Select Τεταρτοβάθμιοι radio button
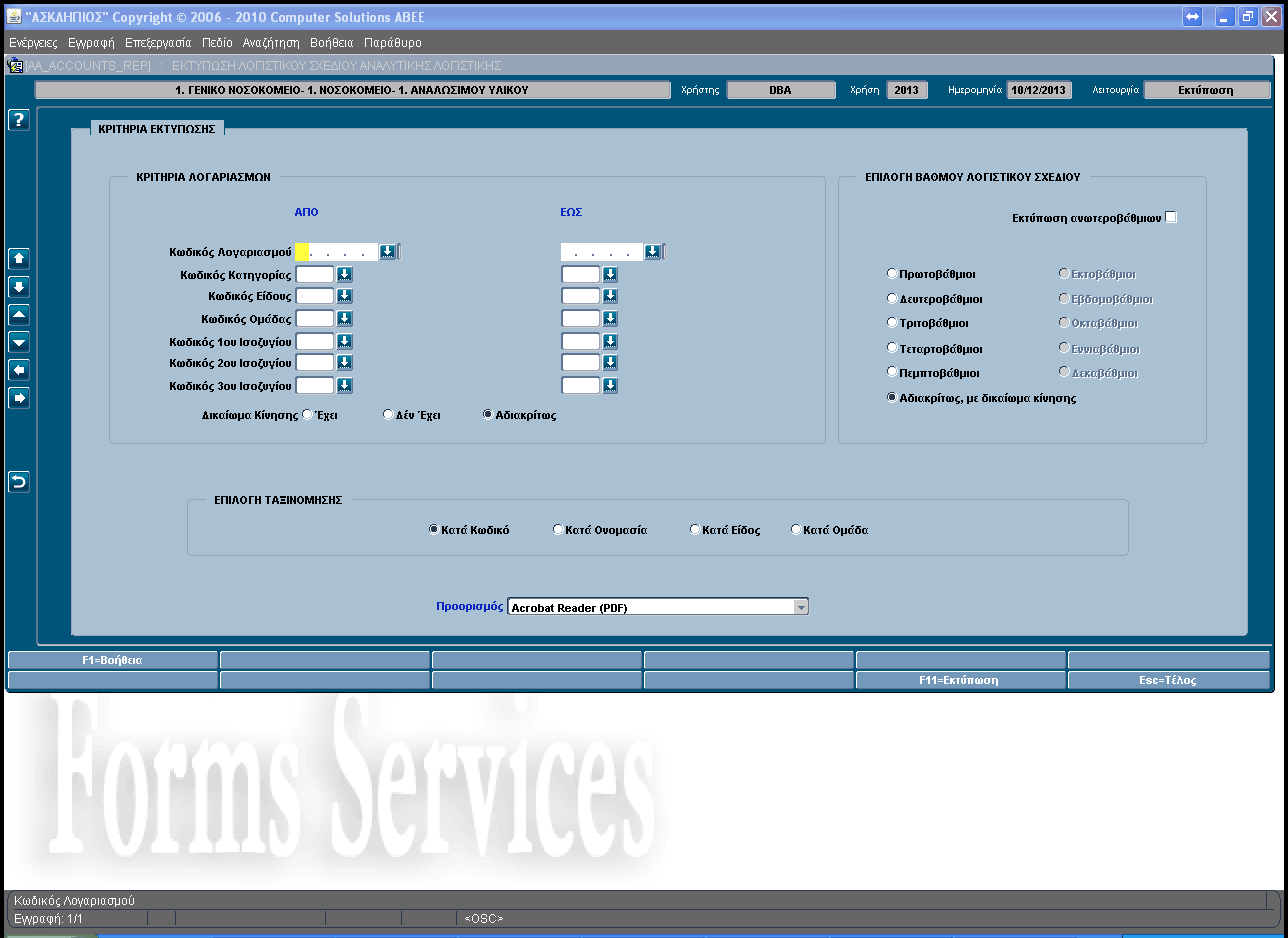This screenshot has width=1288, height=938. tap(892, 348)
